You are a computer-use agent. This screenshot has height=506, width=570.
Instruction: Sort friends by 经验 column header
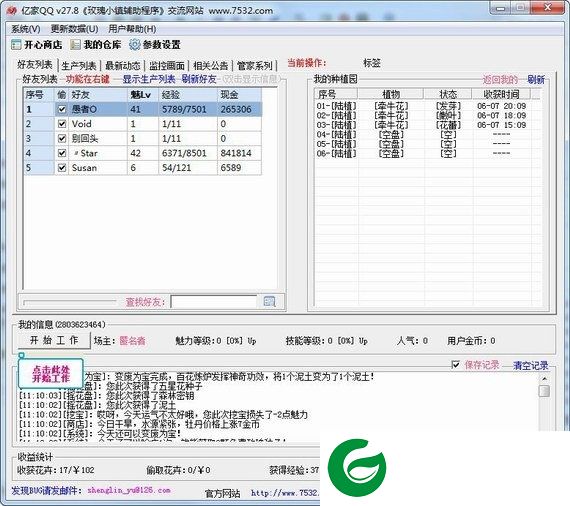point(188,95)
